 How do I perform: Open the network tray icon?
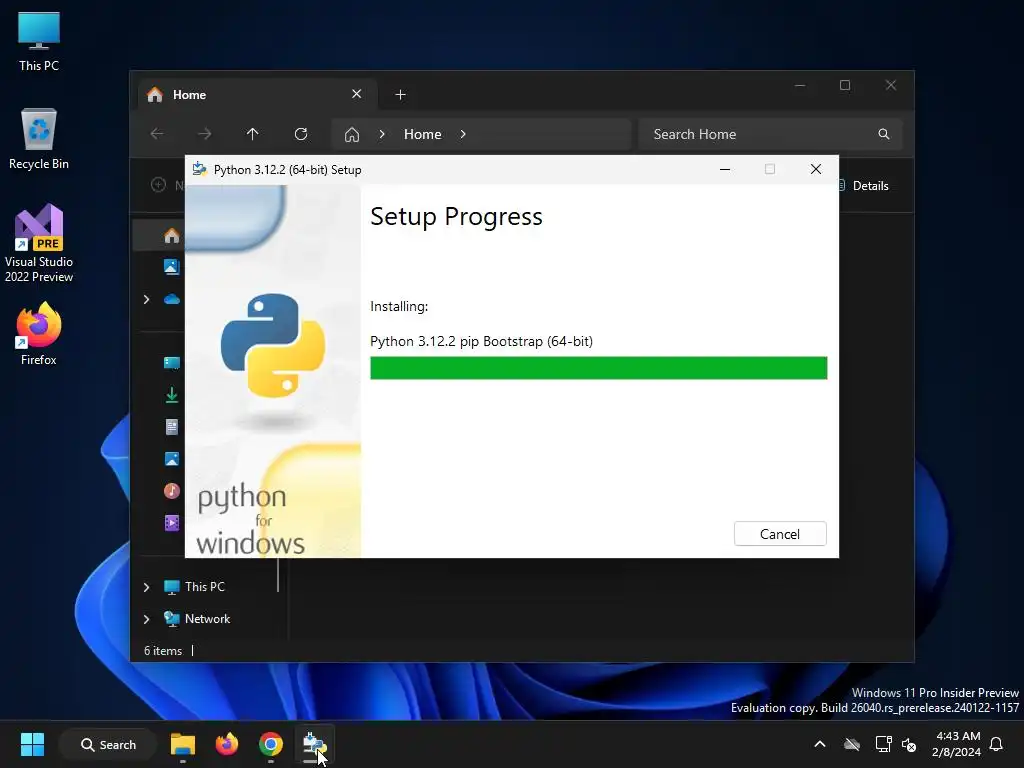pos(883,744)
